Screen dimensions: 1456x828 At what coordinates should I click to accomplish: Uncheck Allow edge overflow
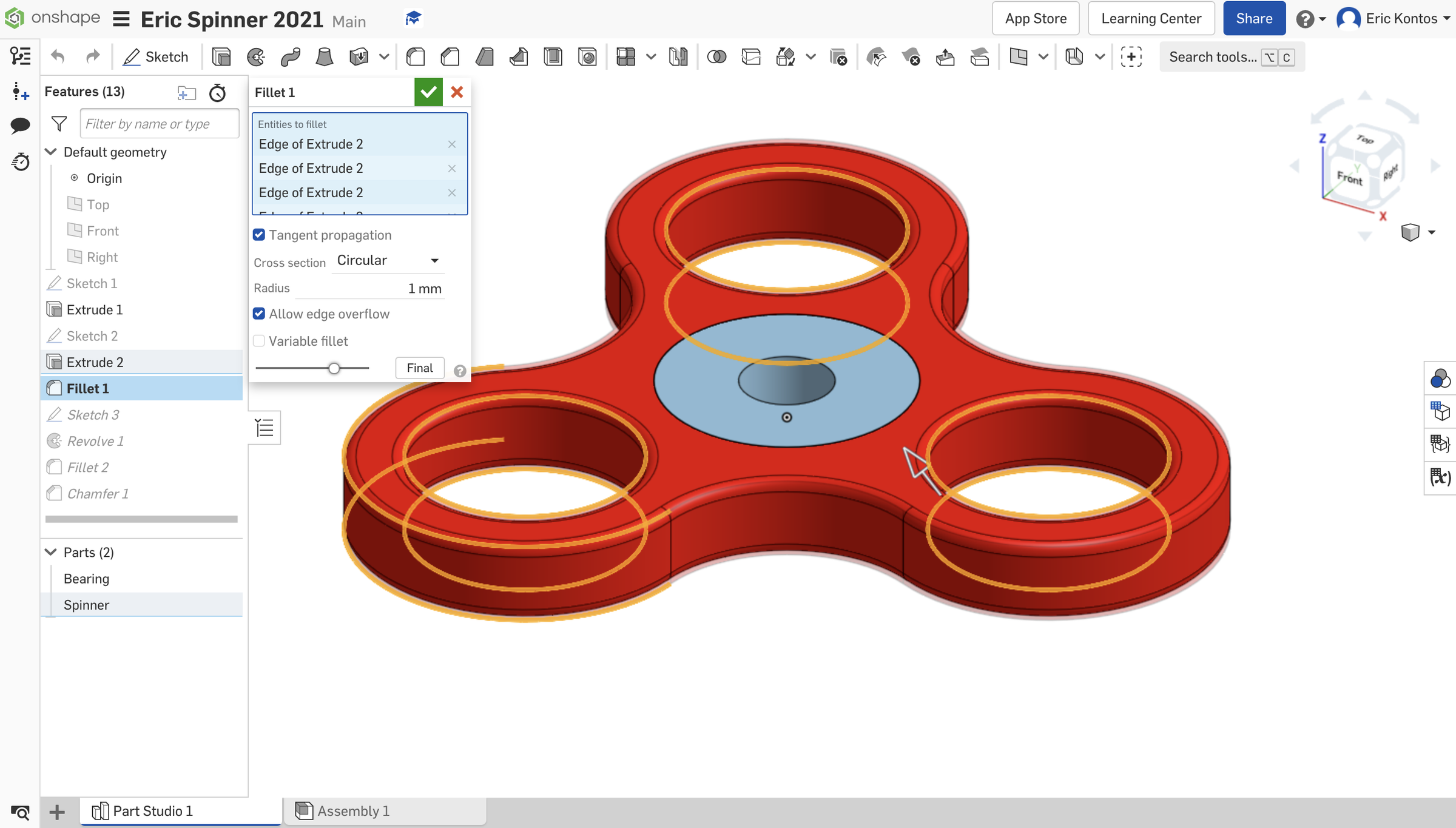tap(259, 314)
